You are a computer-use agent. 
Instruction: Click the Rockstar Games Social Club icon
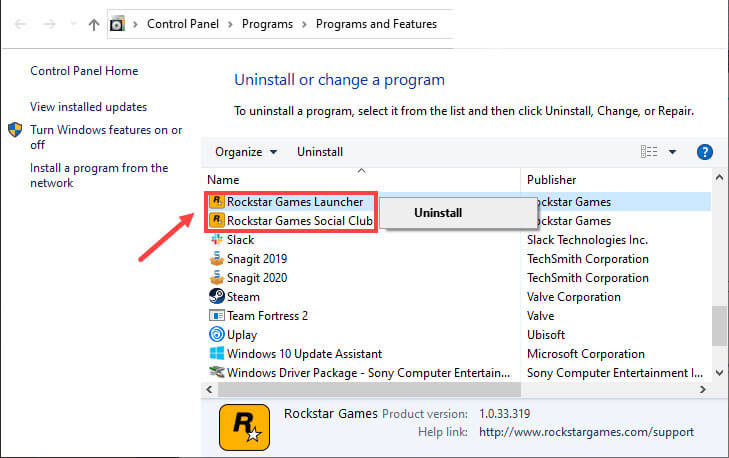217,220
